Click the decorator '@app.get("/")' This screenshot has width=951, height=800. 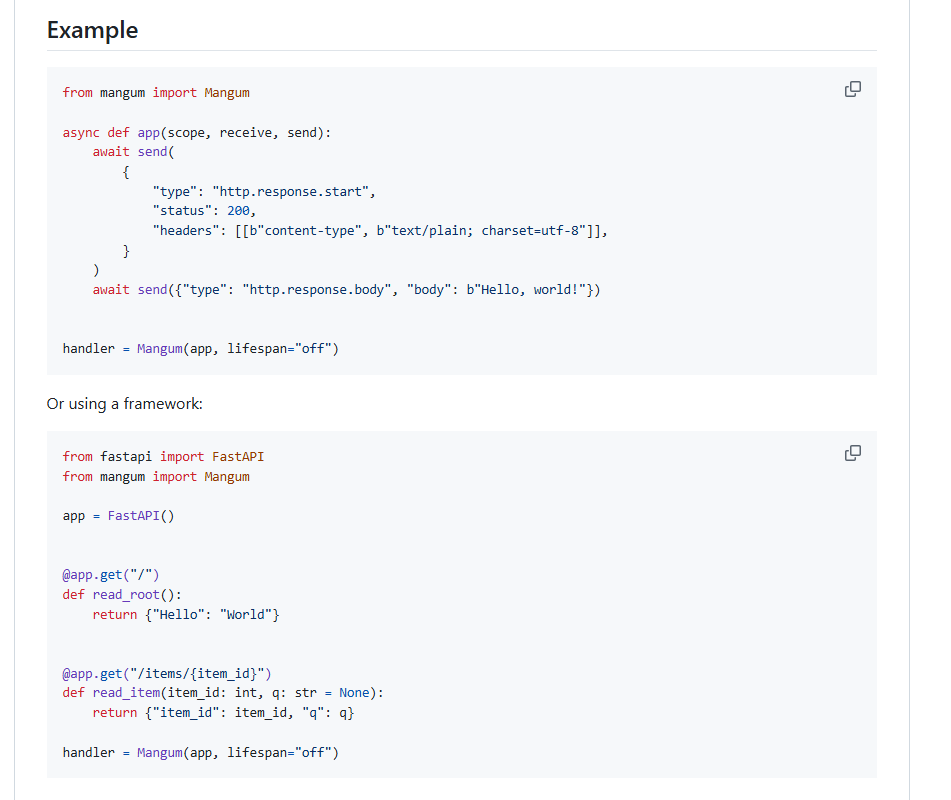[110, 574]
